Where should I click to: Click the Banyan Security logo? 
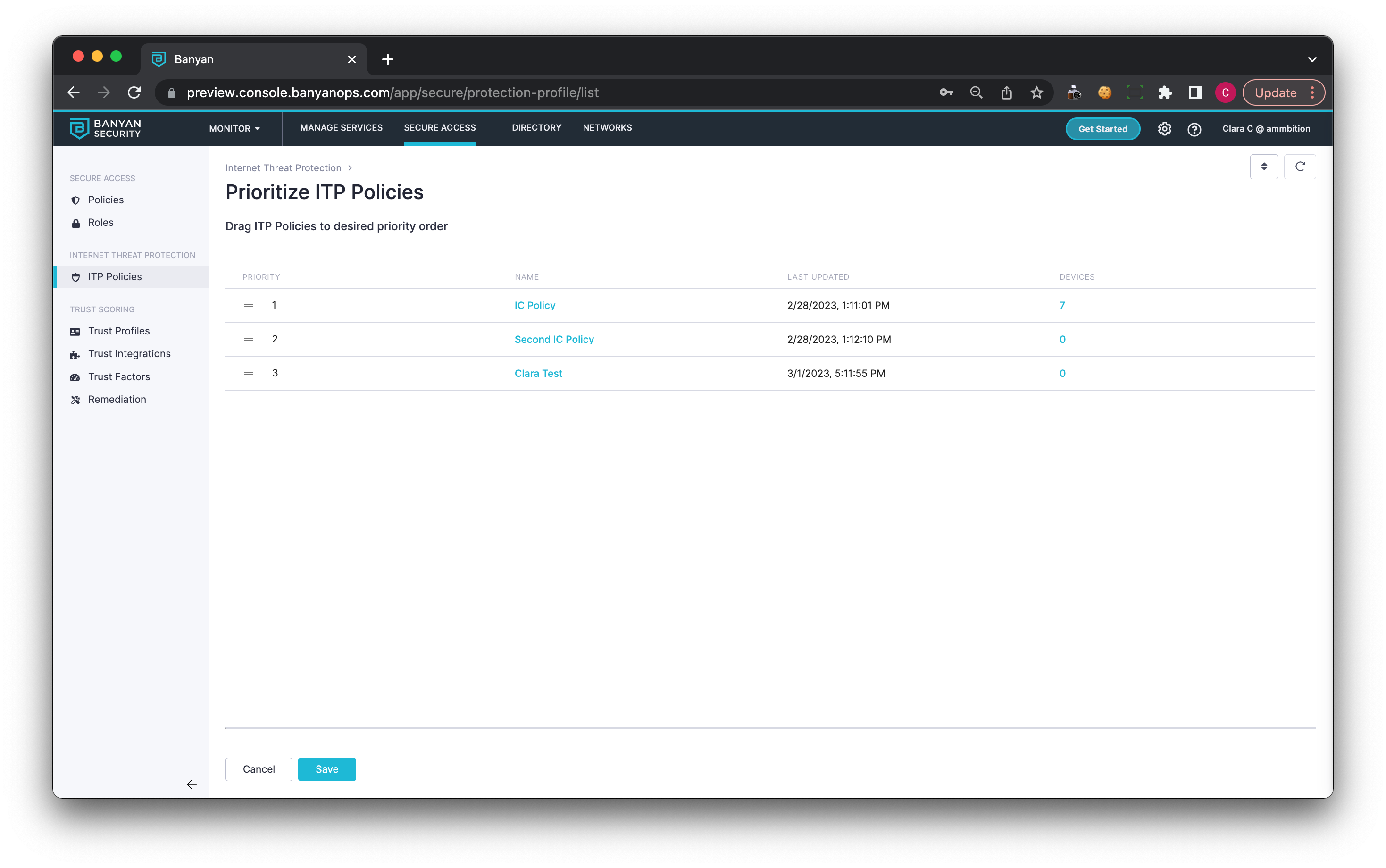pos(105,129)
